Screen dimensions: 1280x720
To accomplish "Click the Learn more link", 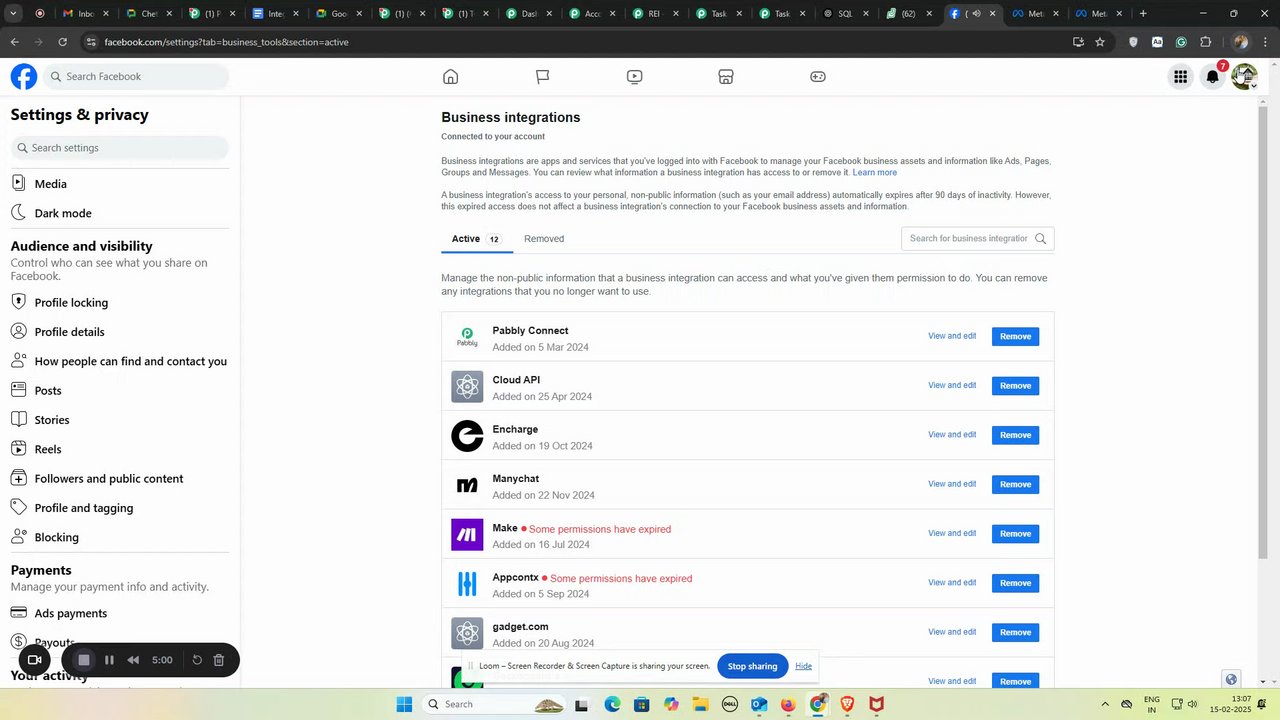I will (874, 173).
